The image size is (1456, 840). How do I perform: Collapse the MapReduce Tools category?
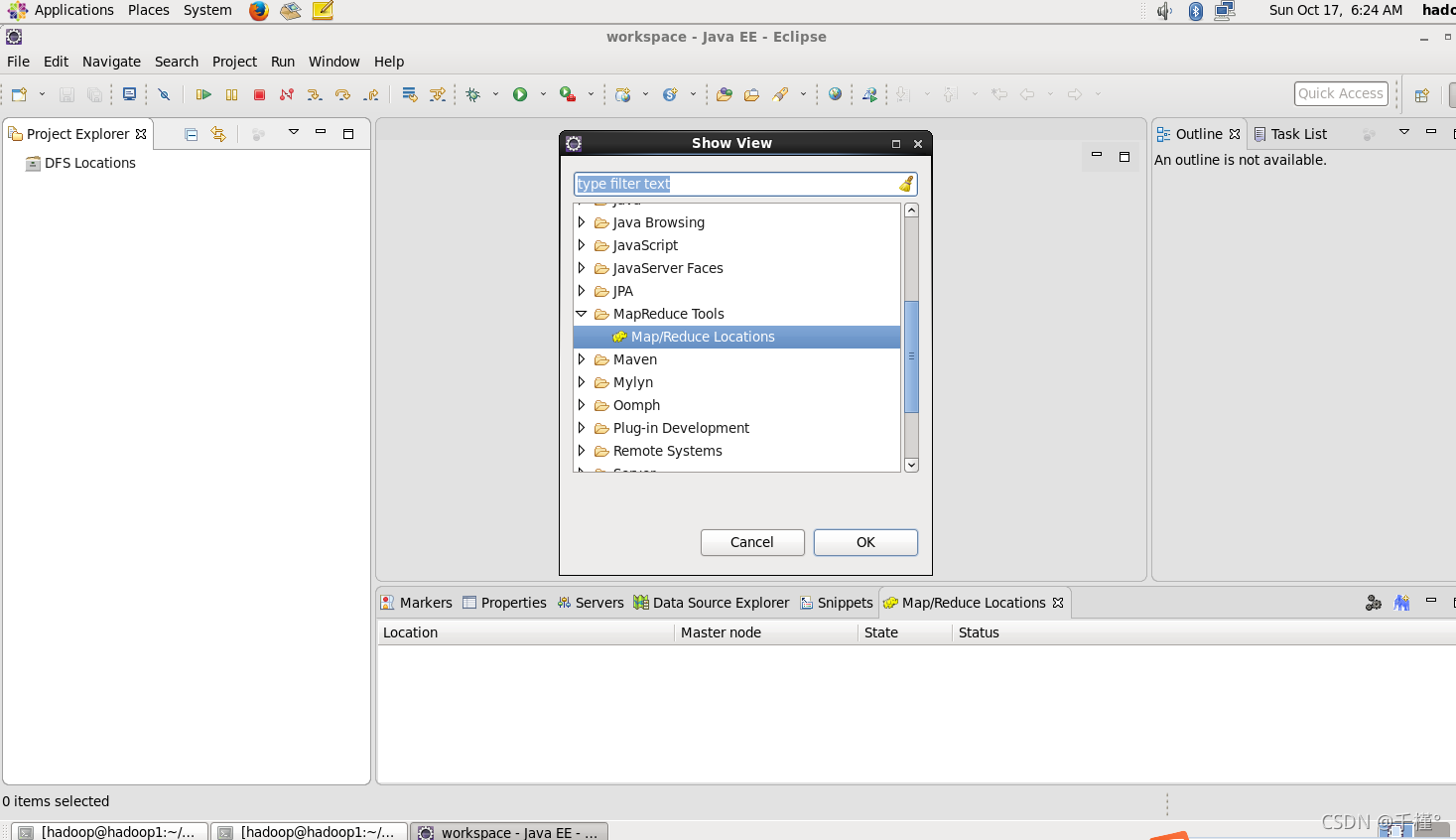click(582, 314)
